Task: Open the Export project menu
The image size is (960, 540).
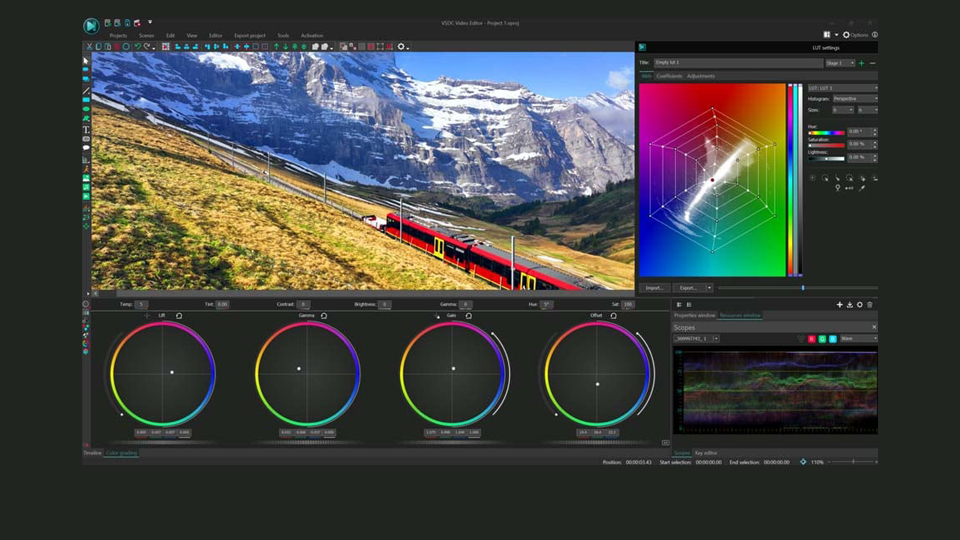Action: tap(250, 36)
